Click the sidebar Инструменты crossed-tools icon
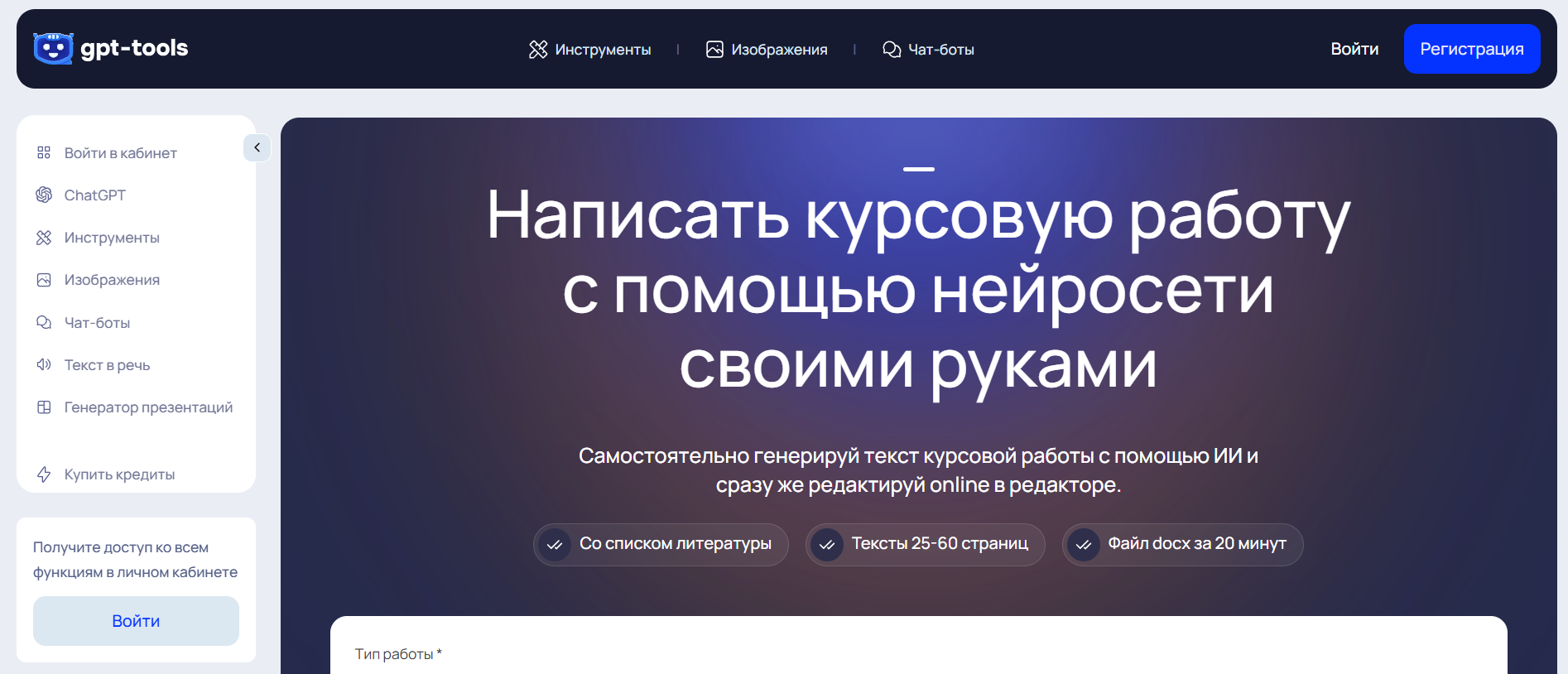Viewport: 1568px width, 674px height. pyautogui.click(x=44, y=238)
